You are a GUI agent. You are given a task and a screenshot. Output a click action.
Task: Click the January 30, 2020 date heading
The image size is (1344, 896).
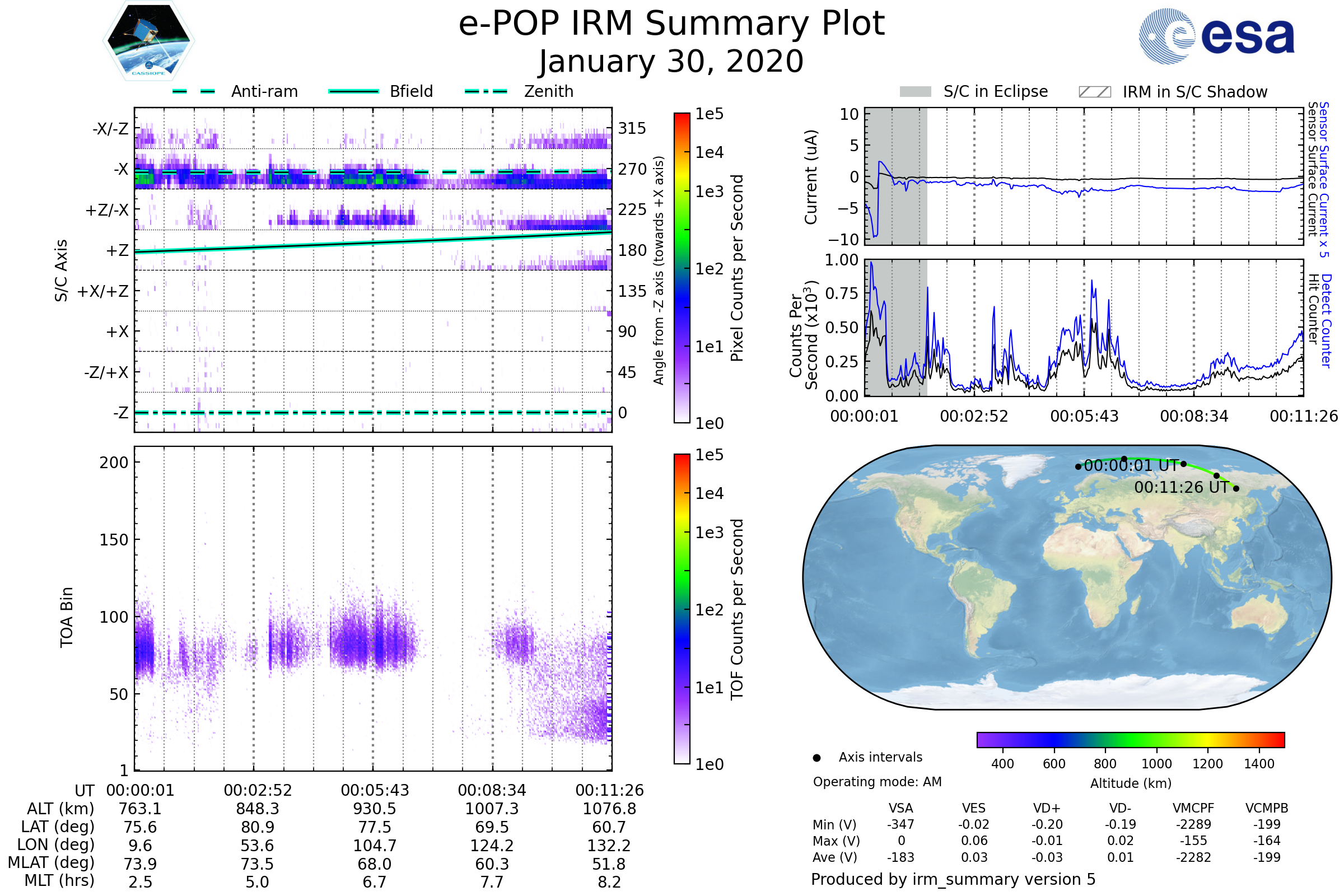671,62
